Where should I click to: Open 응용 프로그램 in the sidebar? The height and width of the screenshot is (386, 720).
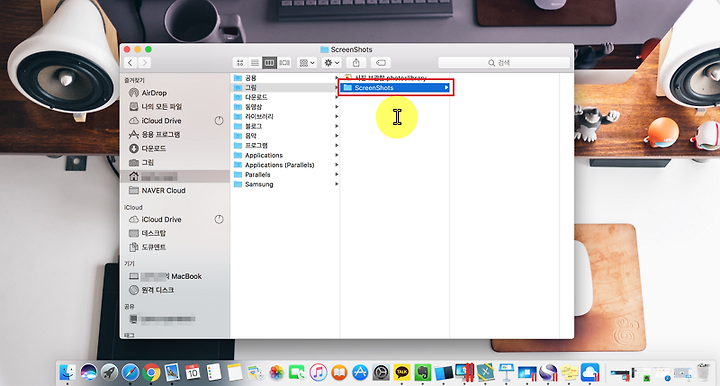161,134
